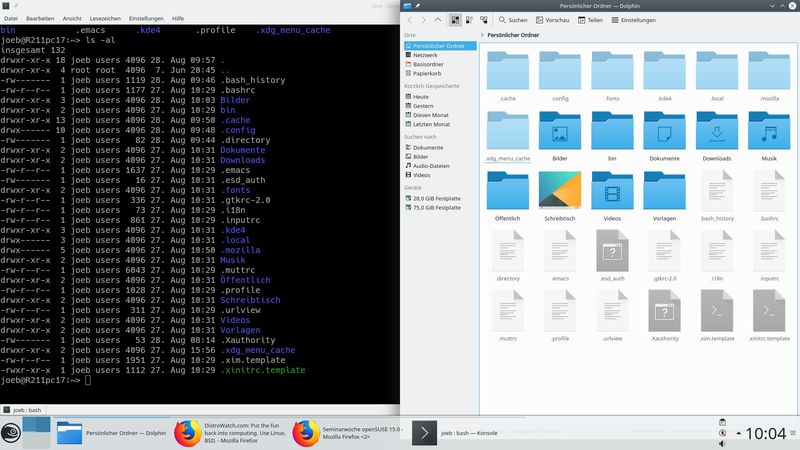Switch Dolphin to compact view mode
Image resolution: width=800 pixels, height=450 pixels.
469,20
